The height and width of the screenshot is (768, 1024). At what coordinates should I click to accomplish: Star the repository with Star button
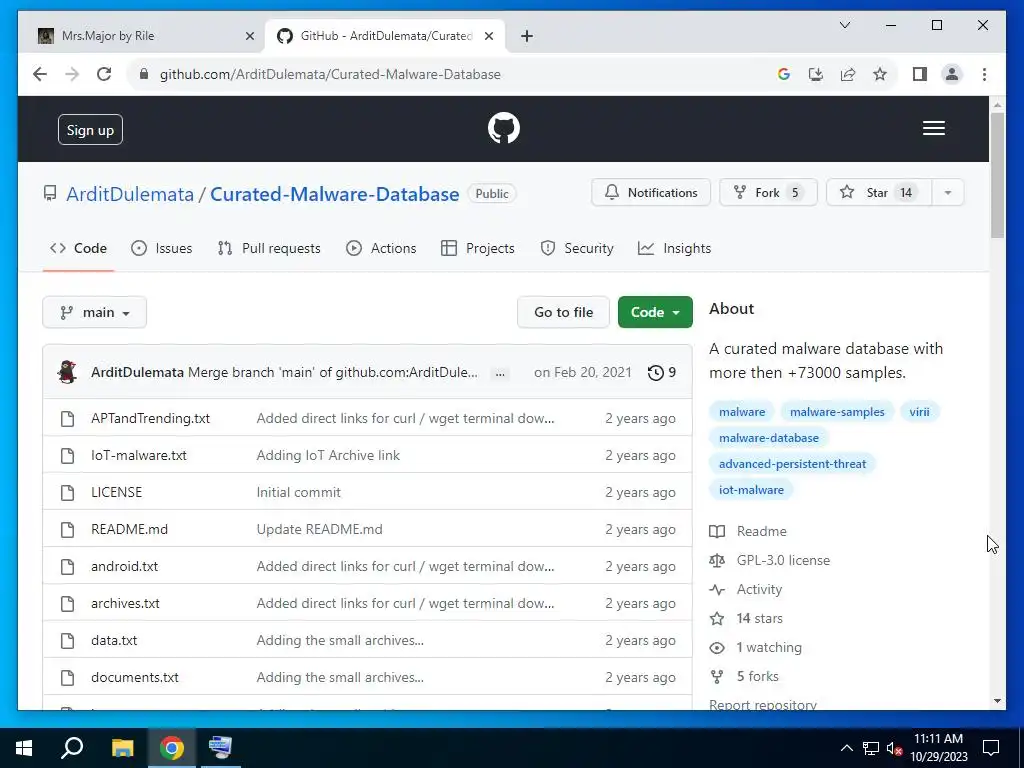tap(878, 193)
